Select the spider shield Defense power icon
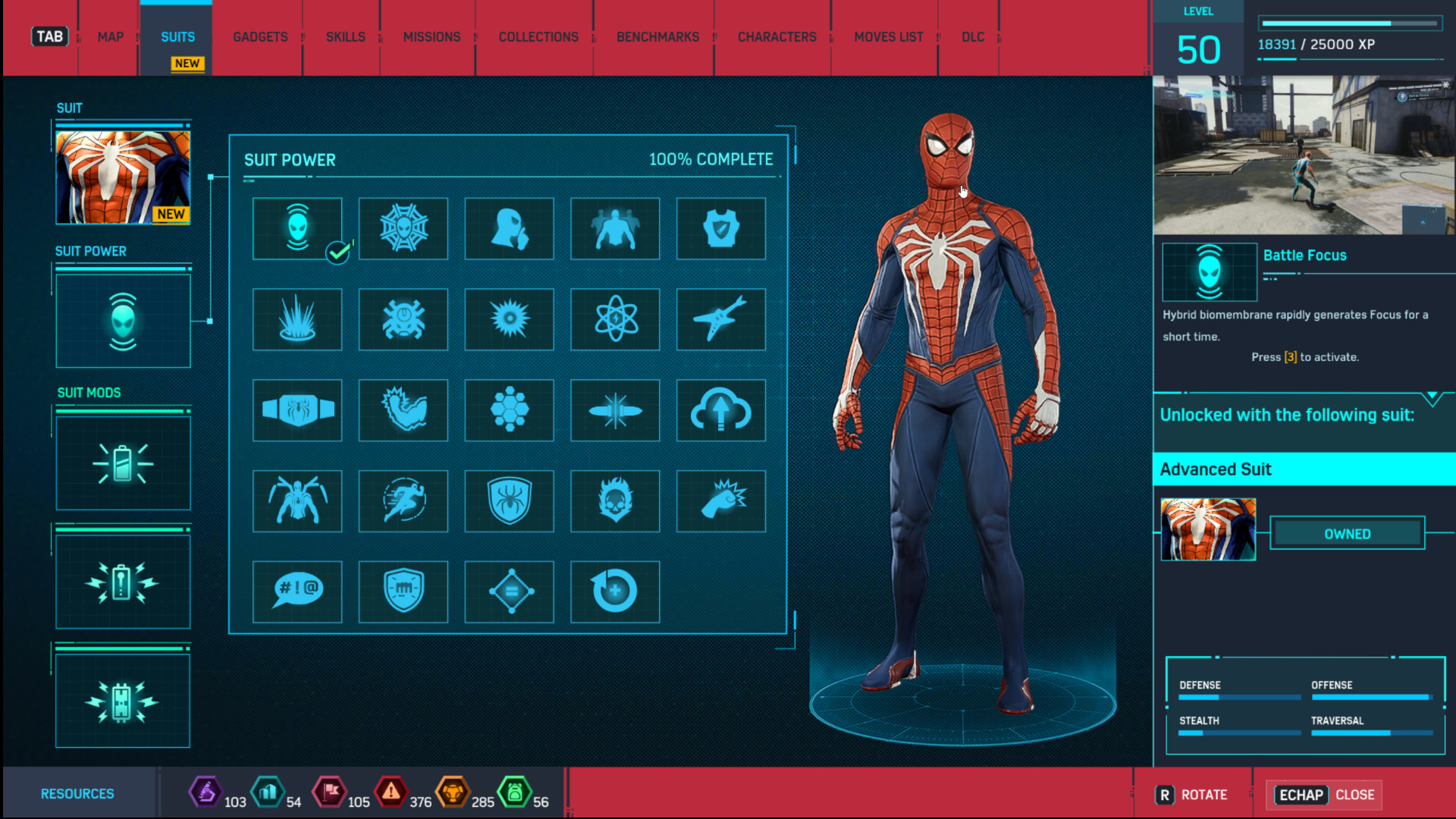The width and height of the screenshot is (1456, 819). [x=509, y=501]
